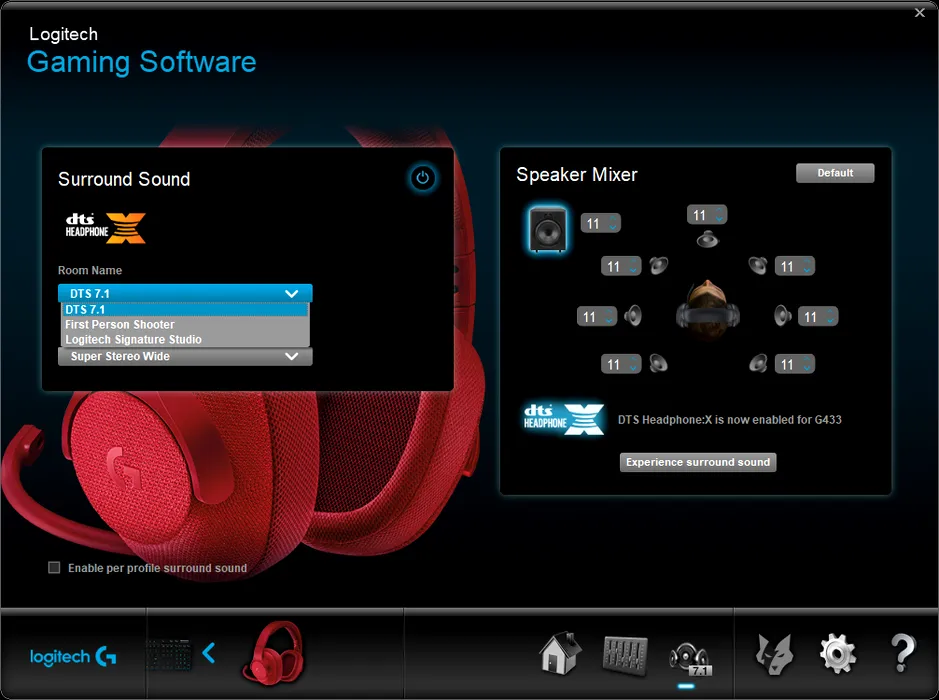Click the settings gear icon
The width and height of the screenshot is (939, 700).
[837, 654]
